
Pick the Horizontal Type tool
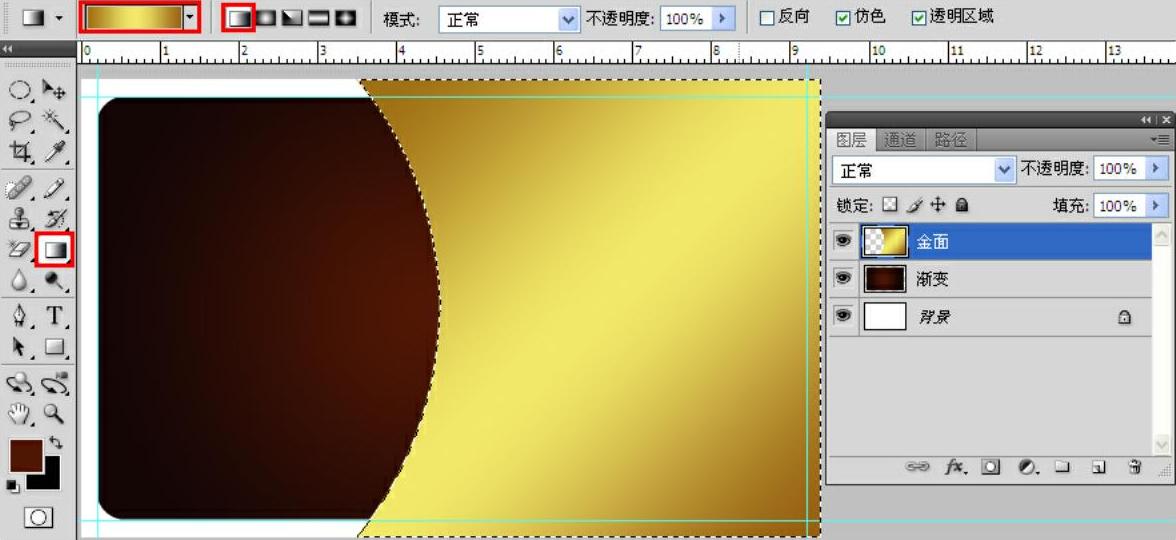(x=55, y=316)
